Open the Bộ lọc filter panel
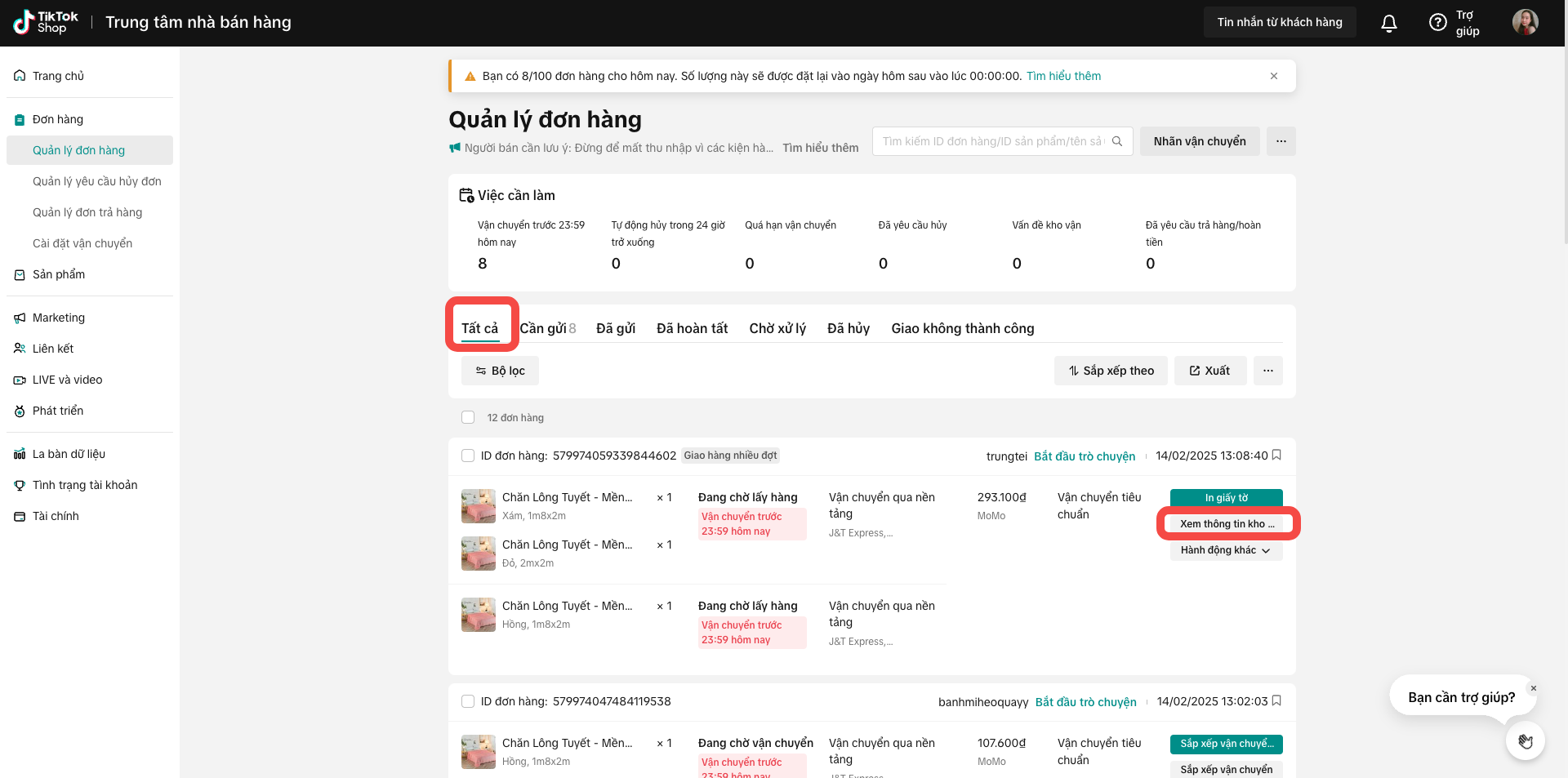Viewport: 1568px width, 778px height. point(500,371)
